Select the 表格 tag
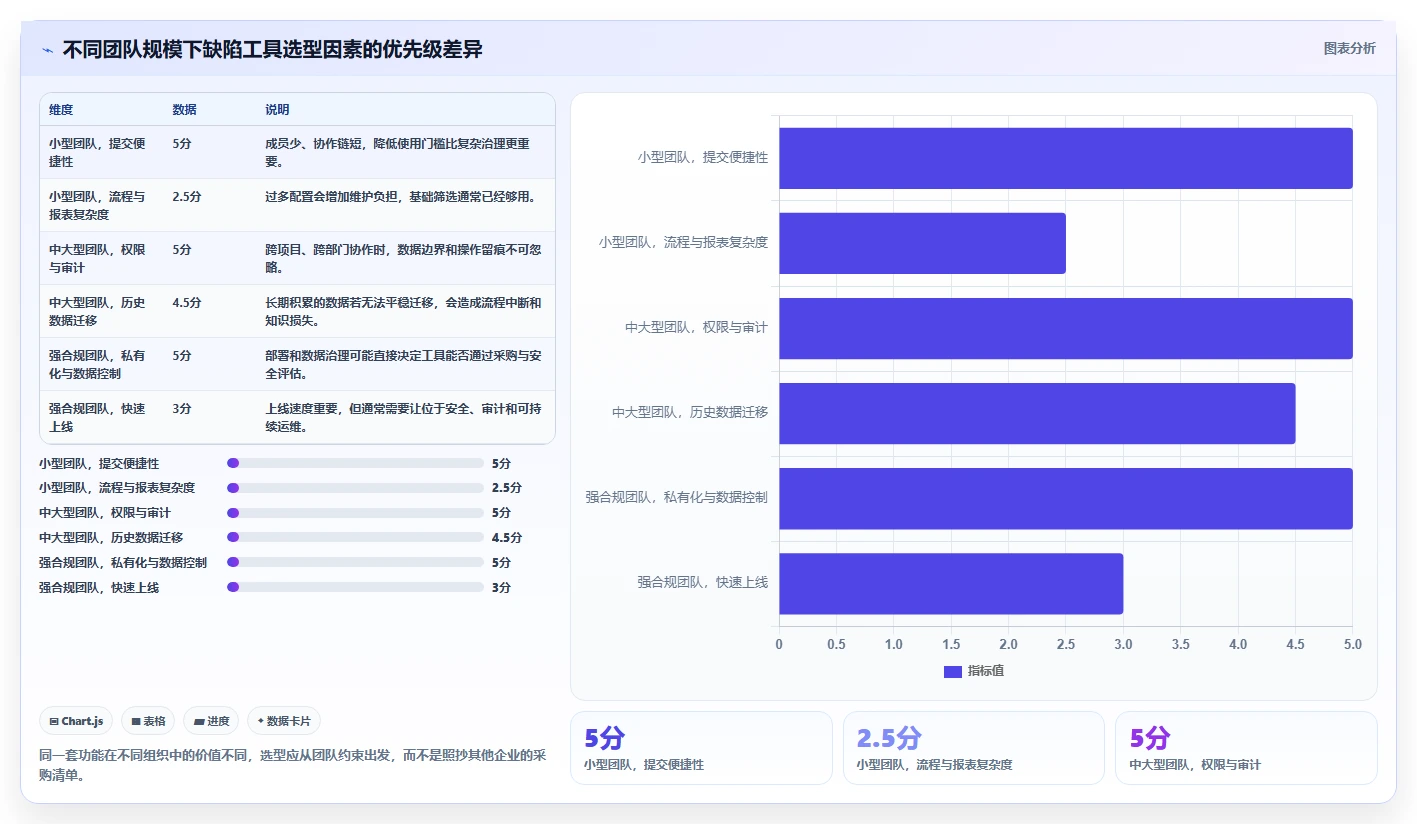Image resolution: width=1417 pixels, height=824 pixels. tap(148, 721)
